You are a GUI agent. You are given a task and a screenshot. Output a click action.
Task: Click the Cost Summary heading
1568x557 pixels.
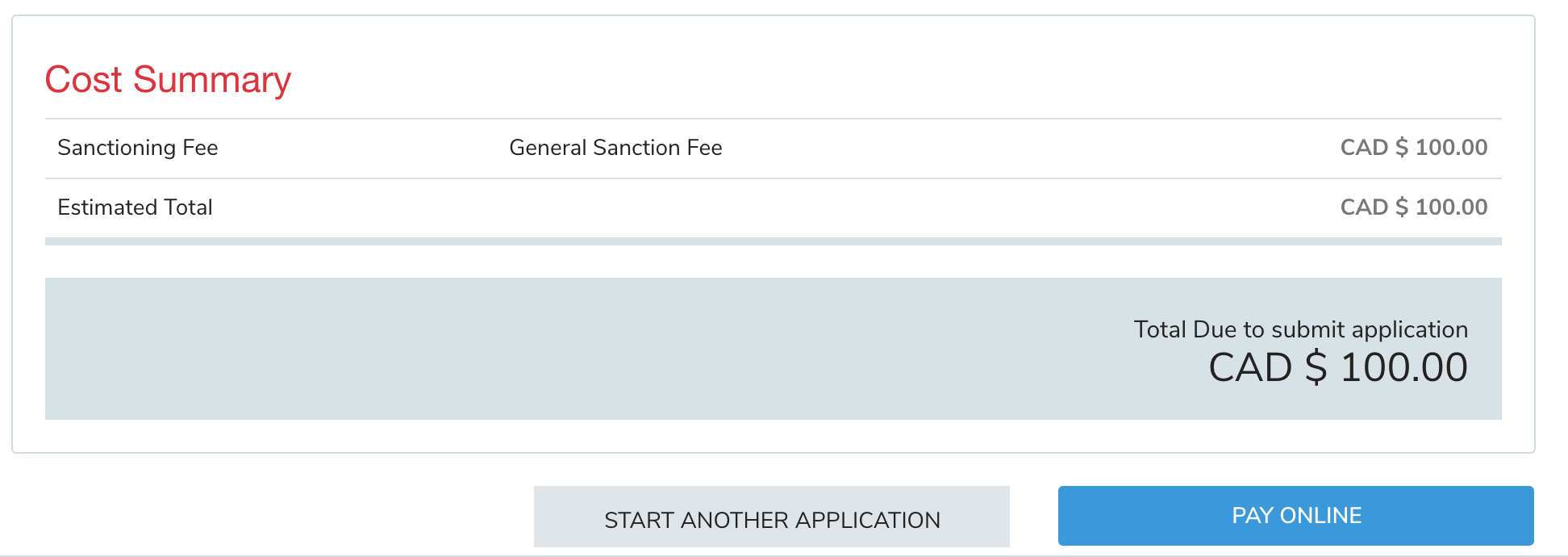168,80
